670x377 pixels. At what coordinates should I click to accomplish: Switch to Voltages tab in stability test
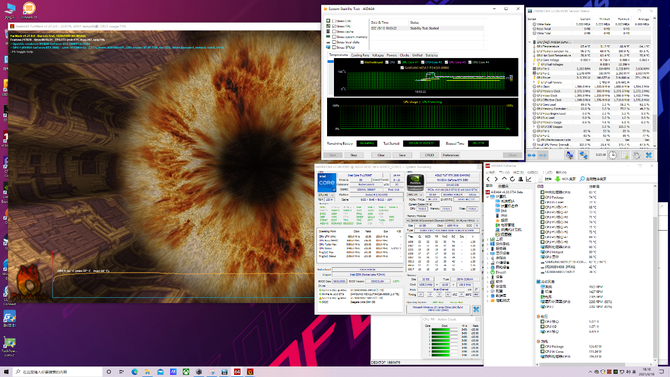(378, 55)
